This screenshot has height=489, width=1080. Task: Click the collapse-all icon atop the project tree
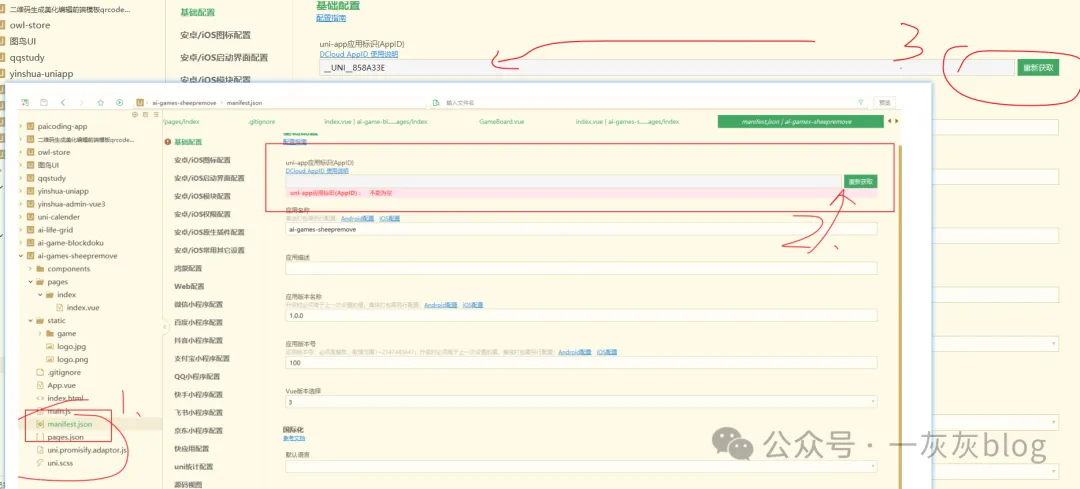tap(135, 114)
